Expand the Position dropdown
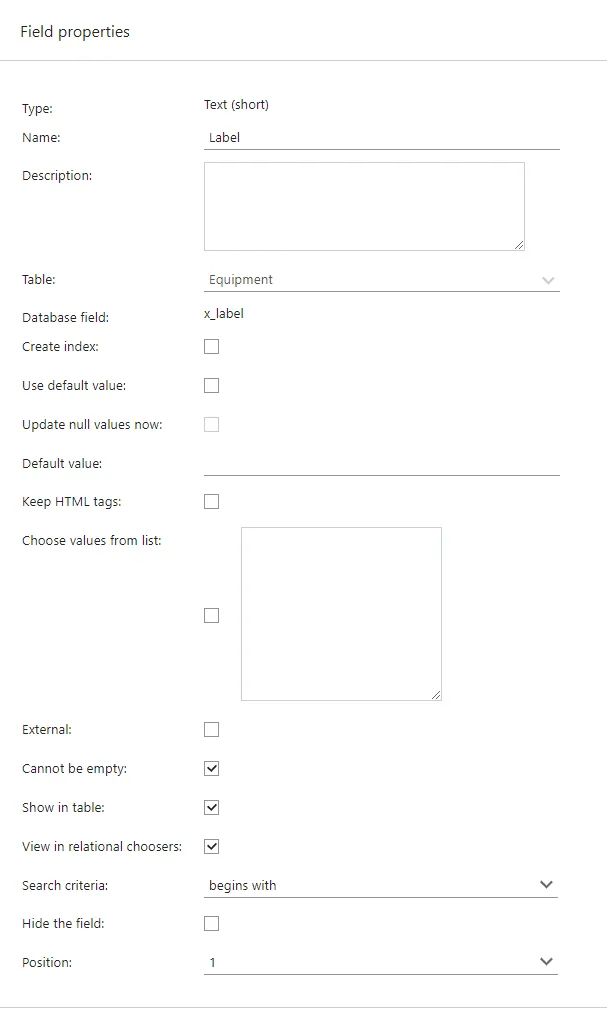The width and height of the screenshot is (607, 1009). point(370,962)
